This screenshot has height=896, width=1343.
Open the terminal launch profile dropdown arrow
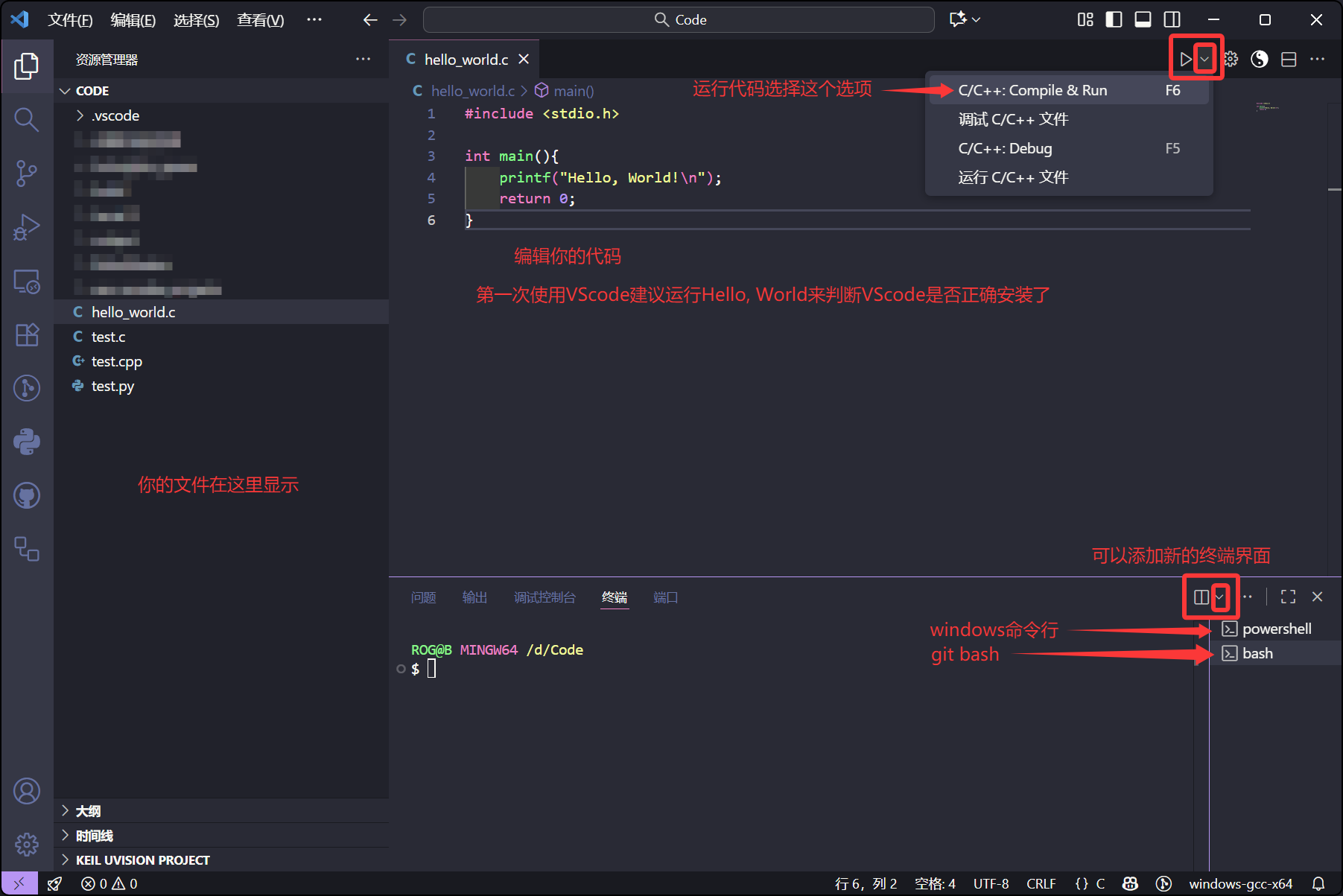[x=1220, y=597]
